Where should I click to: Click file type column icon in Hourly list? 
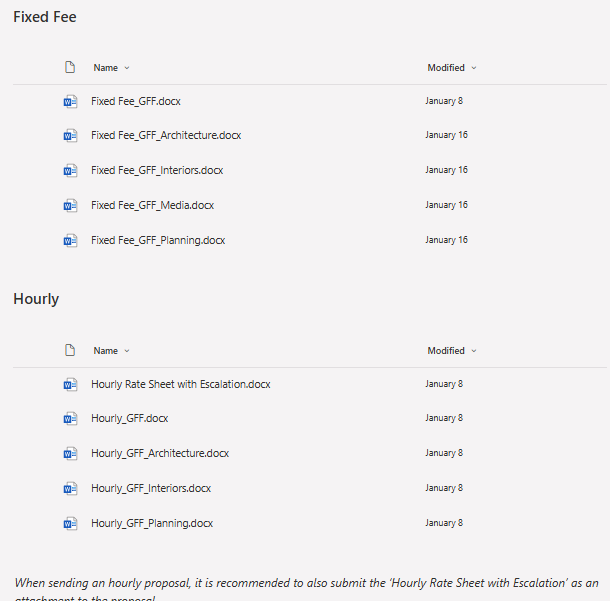(x=70, y=350)
